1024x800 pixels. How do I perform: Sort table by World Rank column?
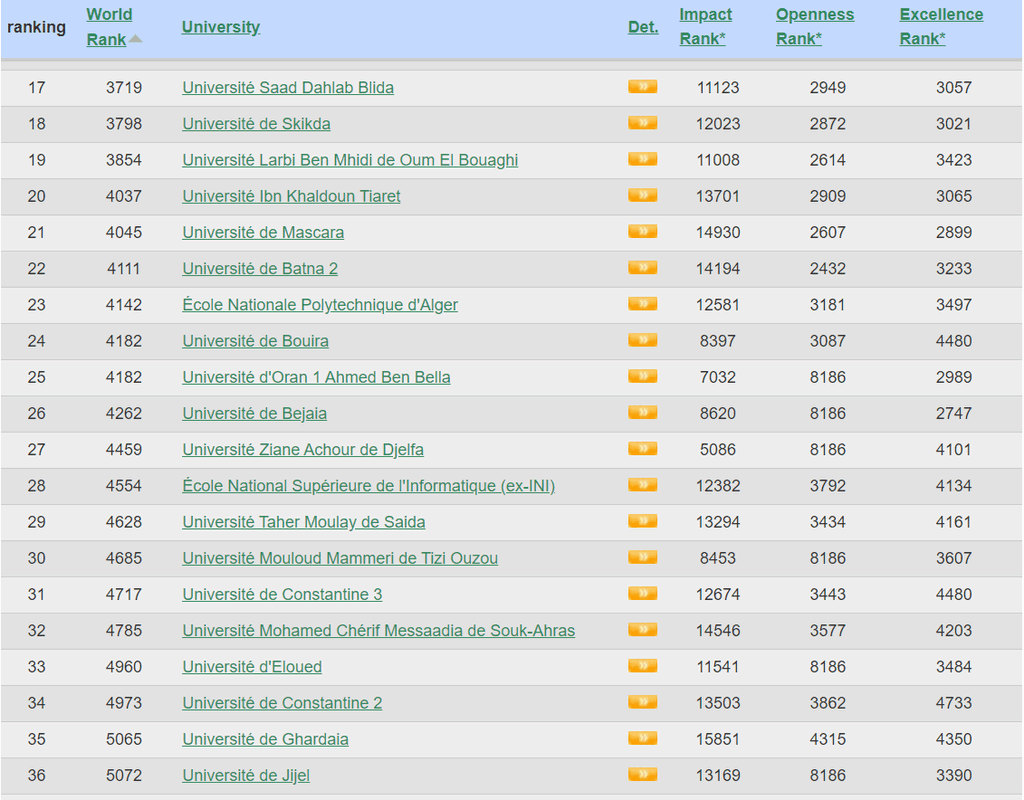tap(109, 27)
